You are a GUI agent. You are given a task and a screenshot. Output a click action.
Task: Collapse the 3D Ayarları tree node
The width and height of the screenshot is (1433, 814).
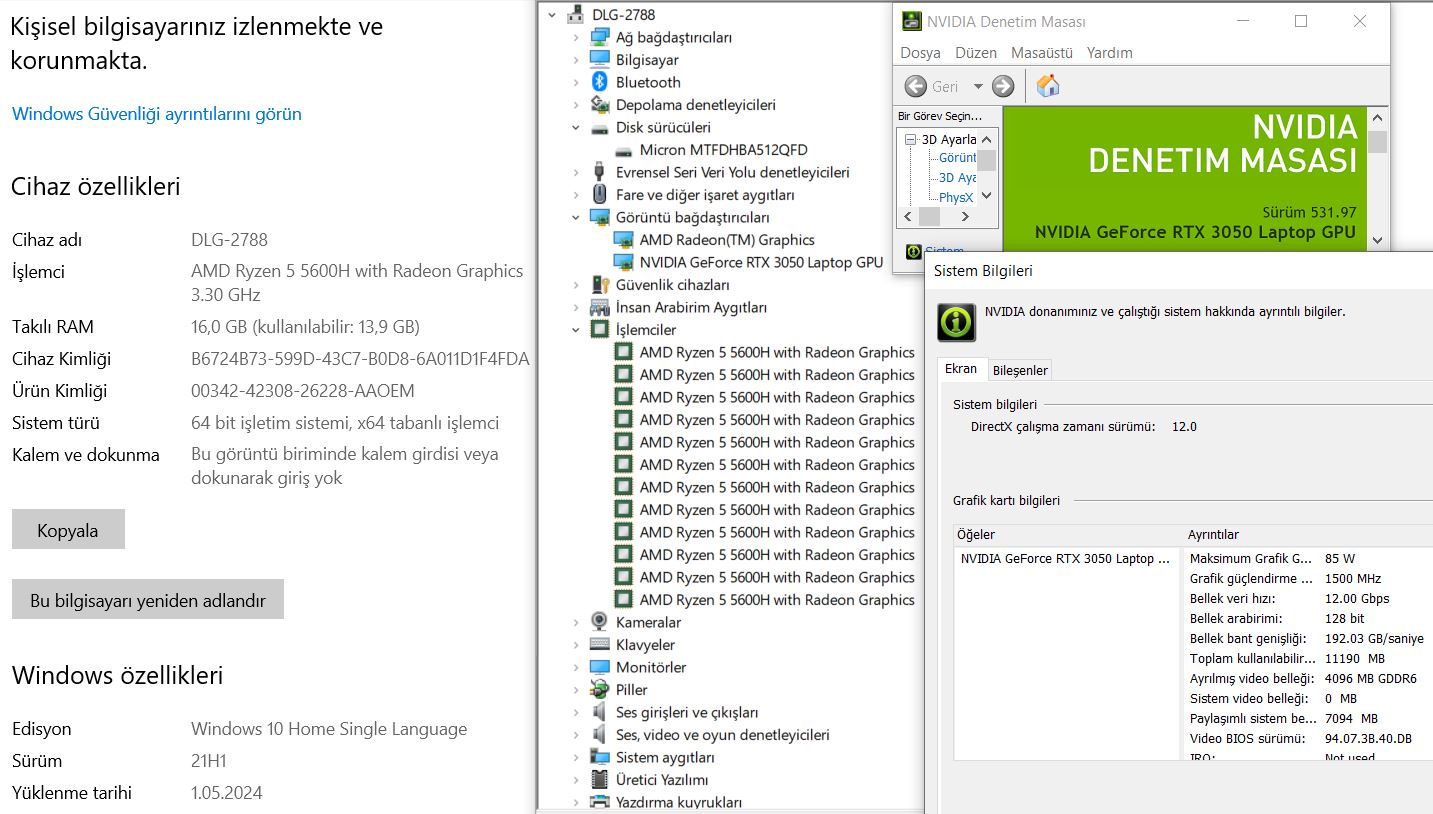(911, 140)
